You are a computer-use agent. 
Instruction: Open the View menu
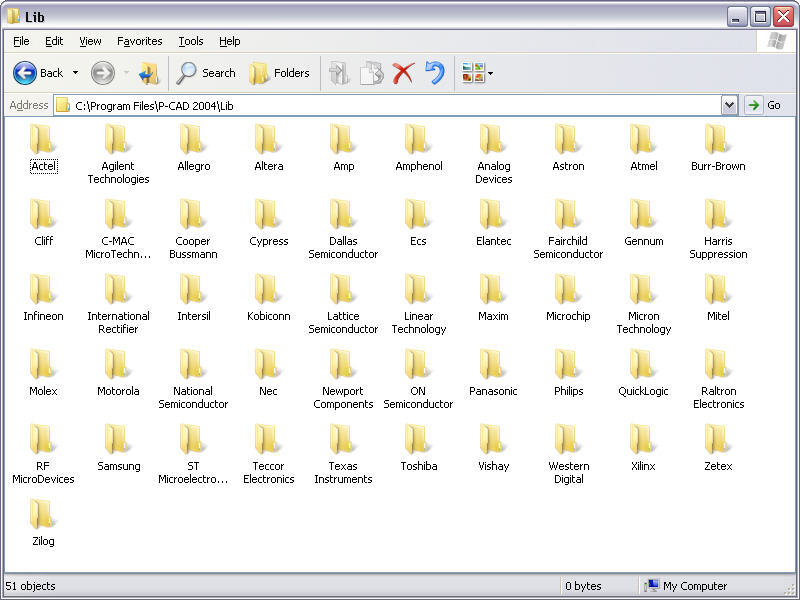click(x=90, y=41)
